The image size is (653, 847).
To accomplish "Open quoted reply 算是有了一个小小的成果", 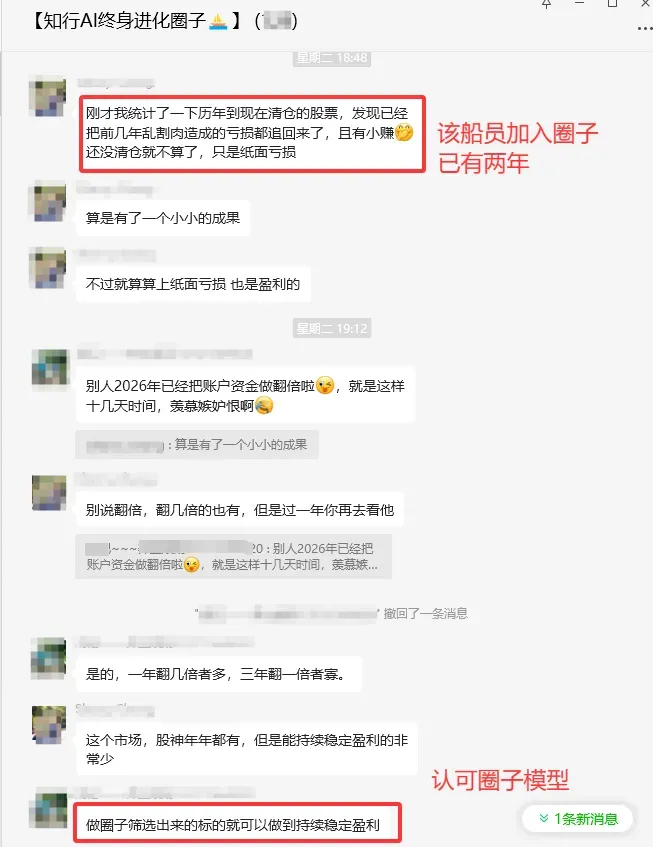I will pos(197,445).
